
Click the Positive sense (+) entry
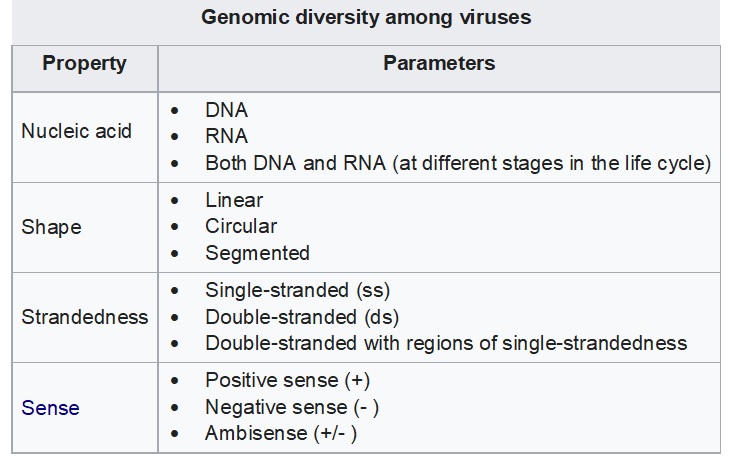[x=288, y=381]
